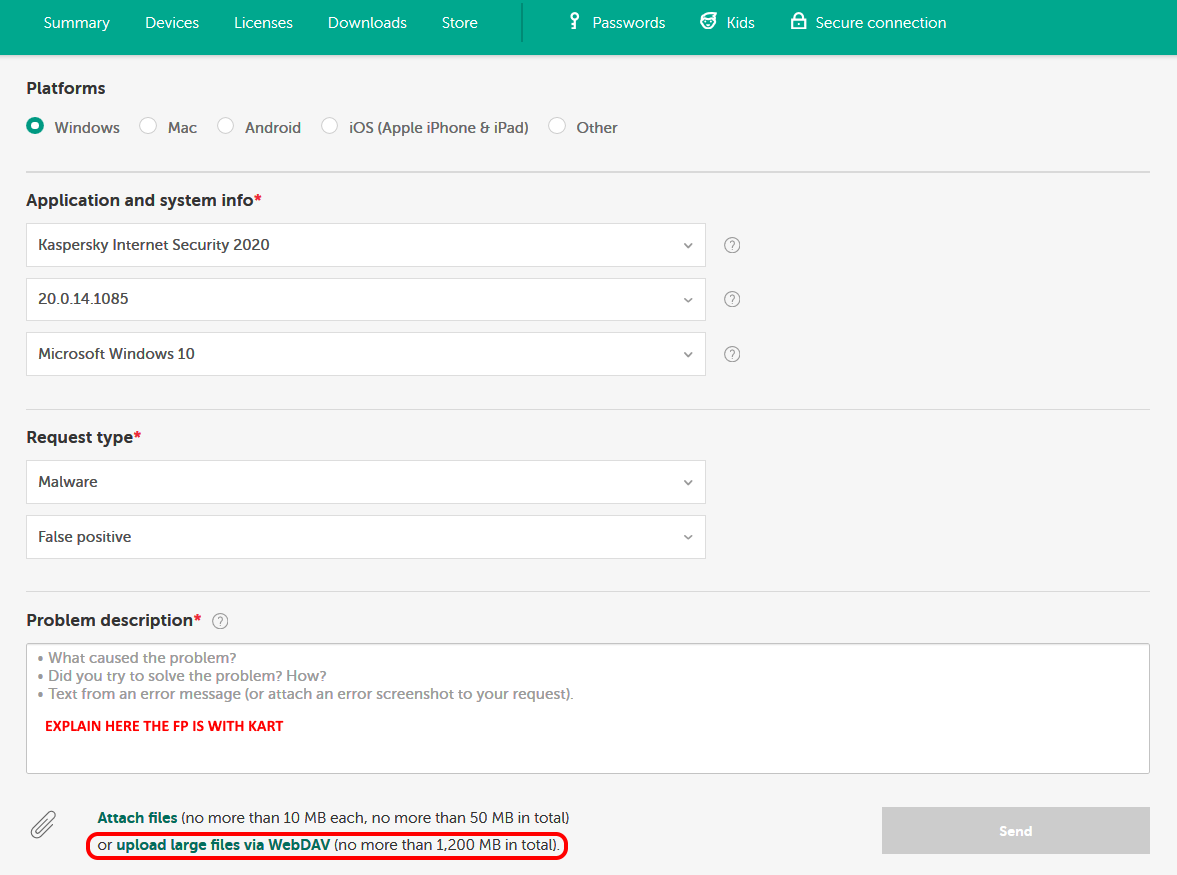
Task: Open the Kids section
Action: (740, 23)
